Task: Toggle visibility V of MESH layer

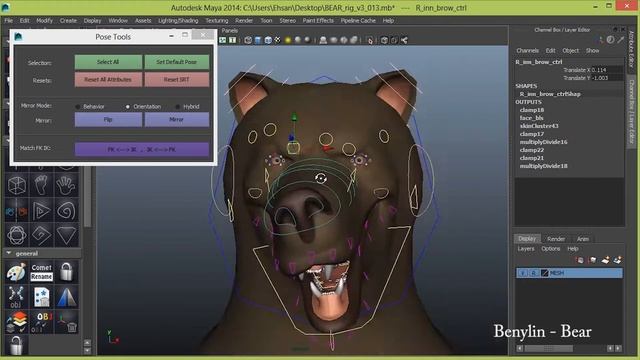Action: pos(522,273)
